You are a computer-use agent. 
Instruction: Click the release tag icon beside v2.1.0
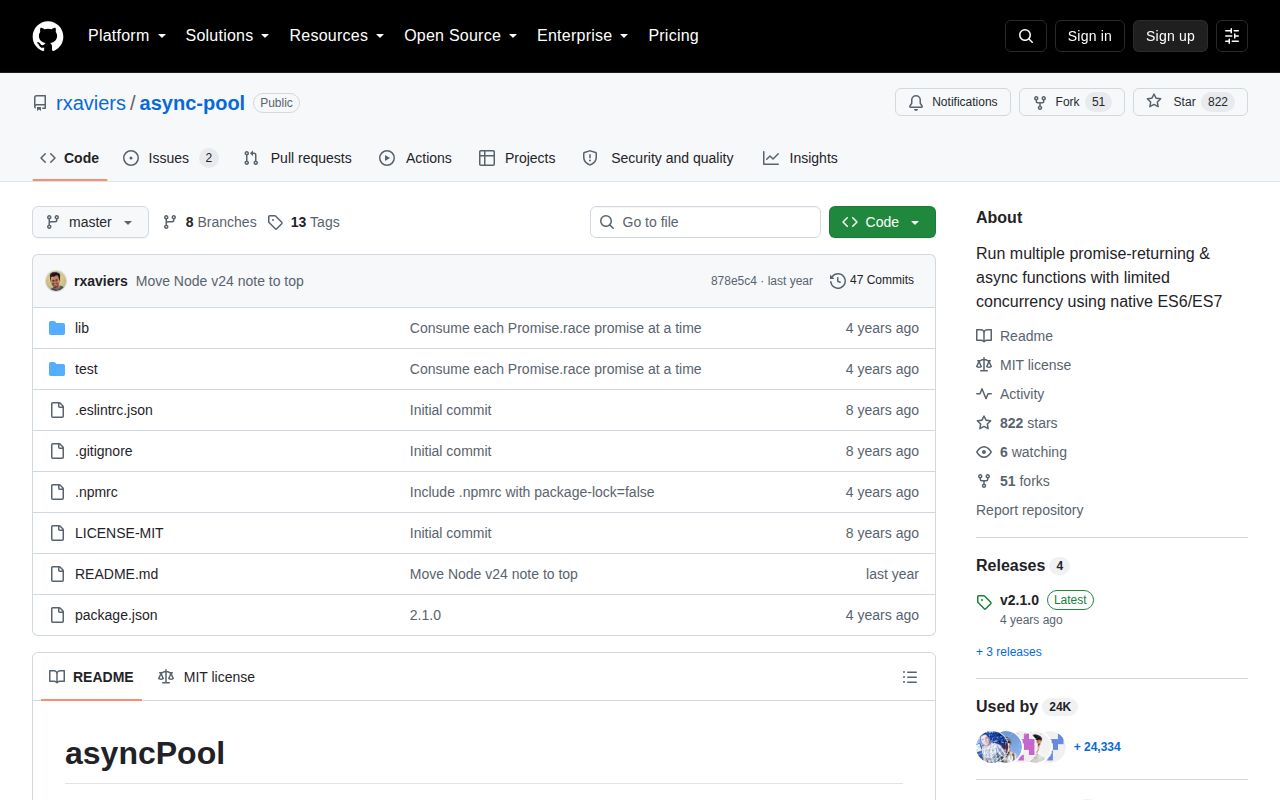(x=984, y=602)
